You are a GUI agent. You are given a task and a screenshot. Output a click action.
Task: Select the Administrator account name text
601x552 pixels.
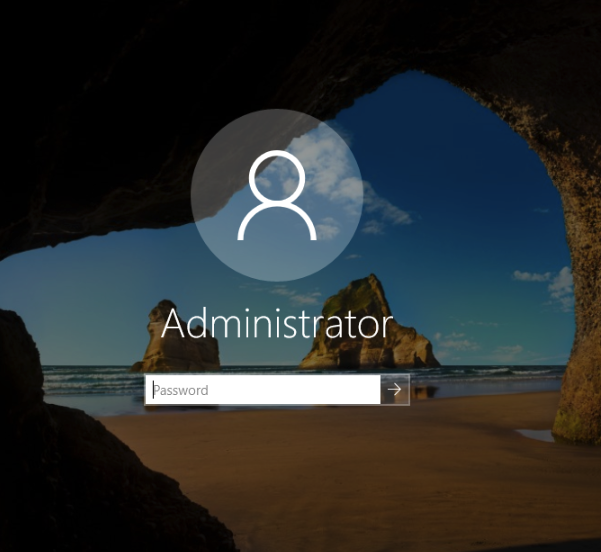click(x=276, y=324)
